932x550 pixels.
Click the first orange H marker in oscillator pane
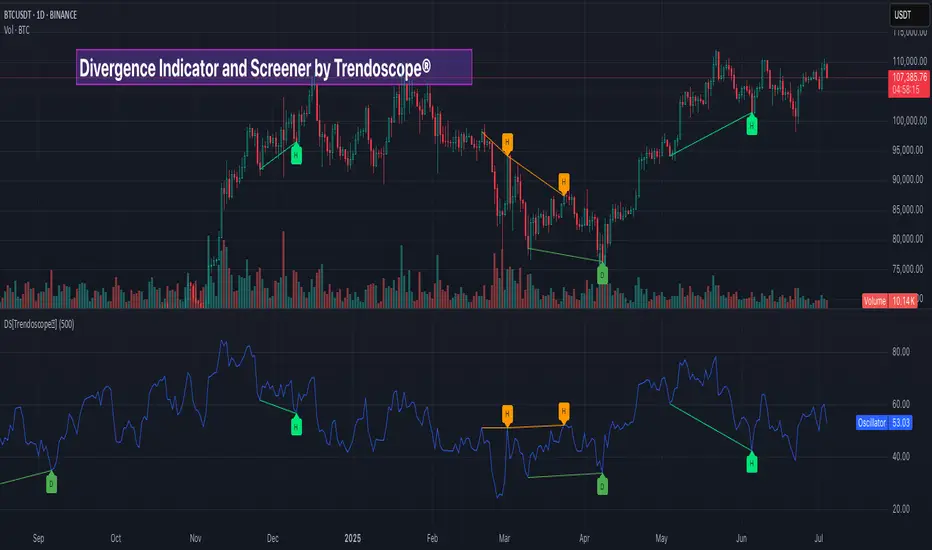[x=507, y=415]
